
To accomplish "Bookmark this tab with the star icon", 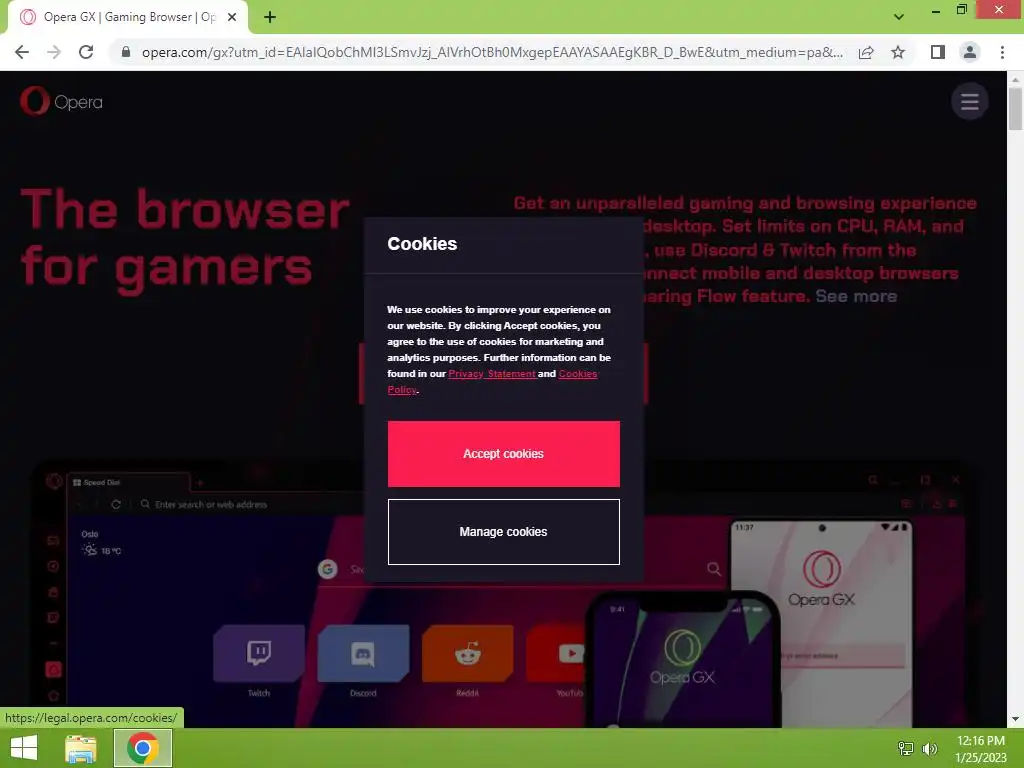I will (898, 52).
